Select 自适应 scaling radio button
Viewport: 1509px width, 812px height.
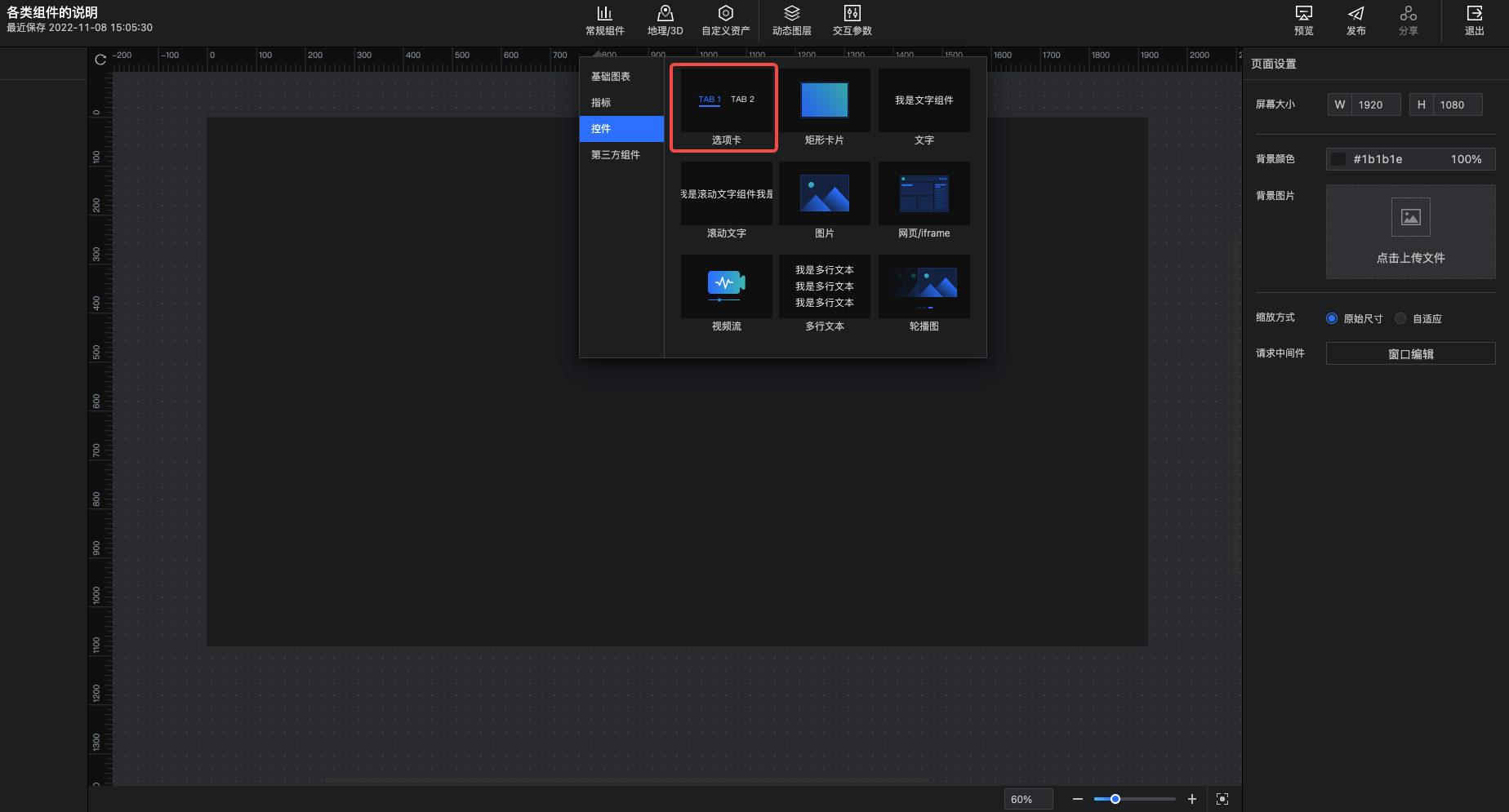pos(1400,318)
